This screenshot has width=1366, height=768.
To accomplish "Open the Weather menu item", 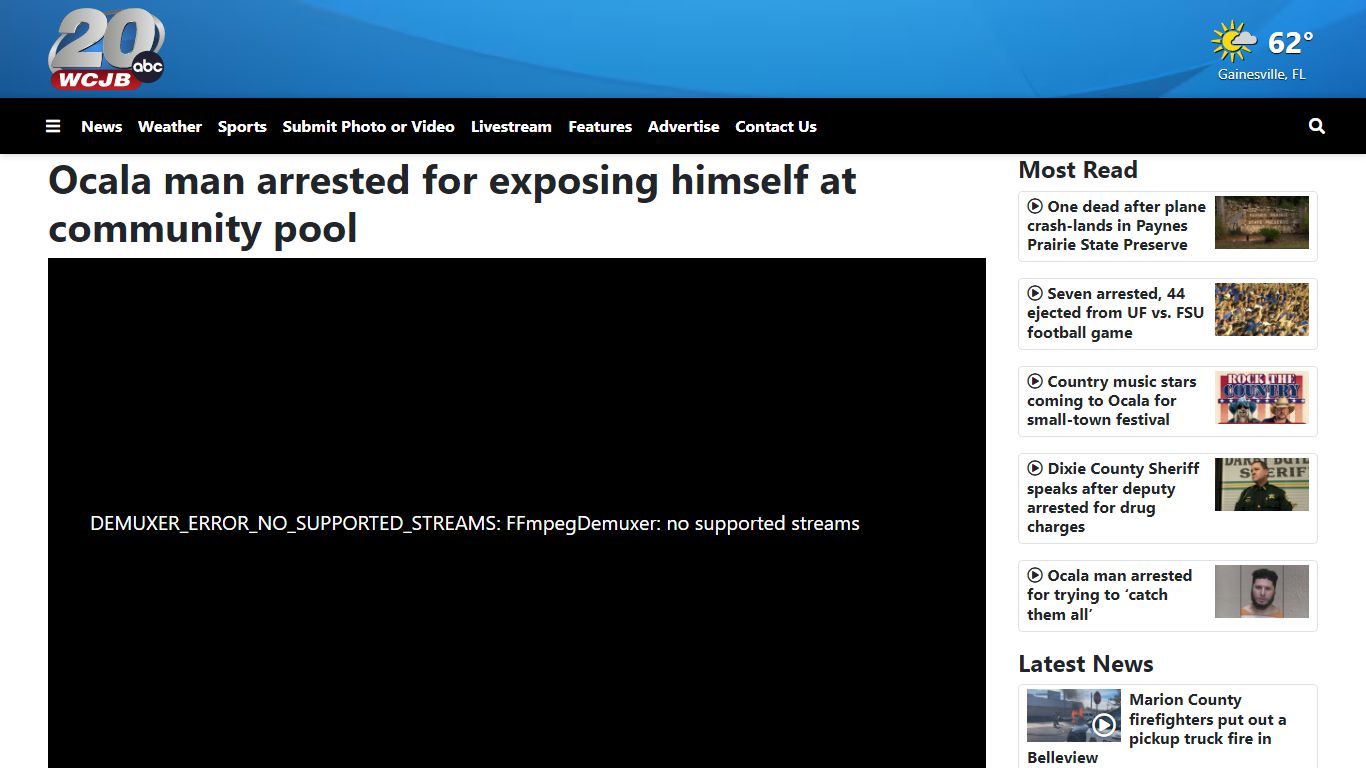I will 170,126.
